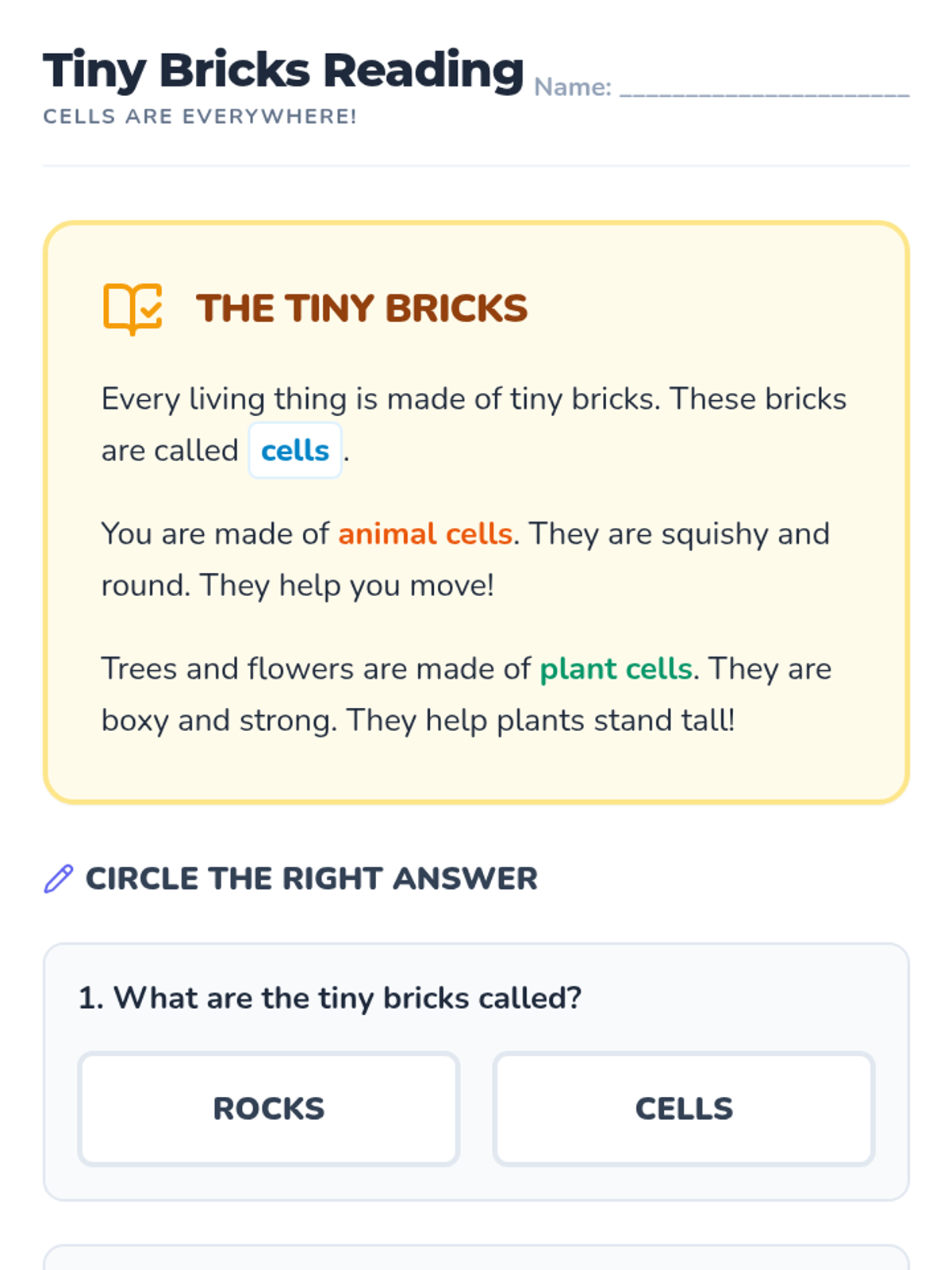This screenshot has width=952, height=1270.
Task: Click the open book icon
Action: (132, 308)
